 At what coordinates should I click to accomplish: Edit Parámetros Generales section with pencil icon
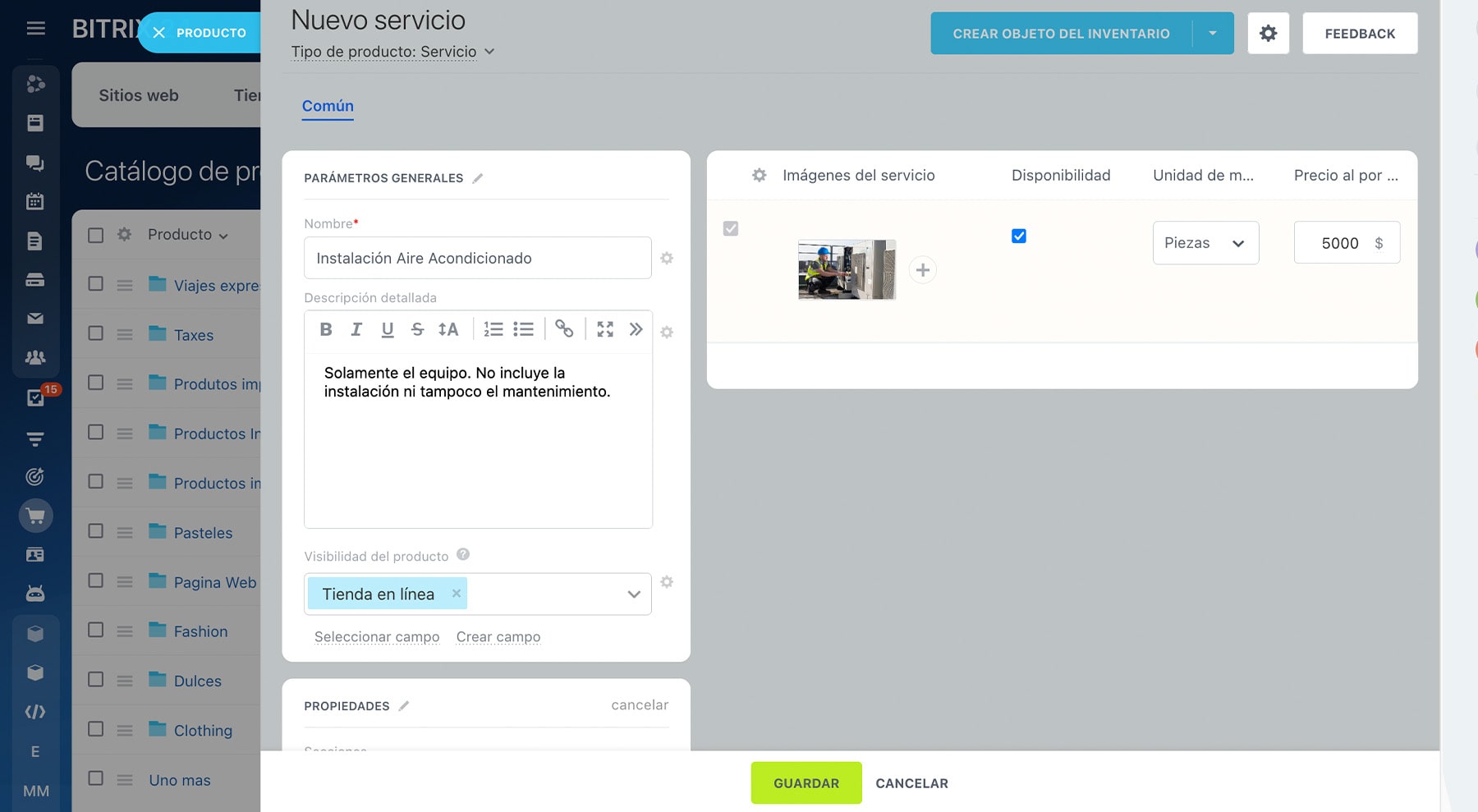pyautogui.click(x=478, y=178)
